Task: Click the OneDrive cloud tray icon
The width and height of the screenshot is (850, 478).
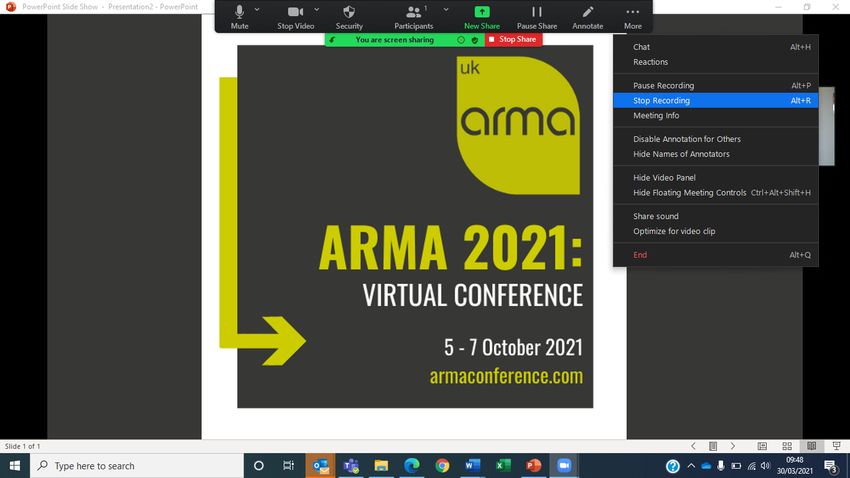Action: (706, 466)
